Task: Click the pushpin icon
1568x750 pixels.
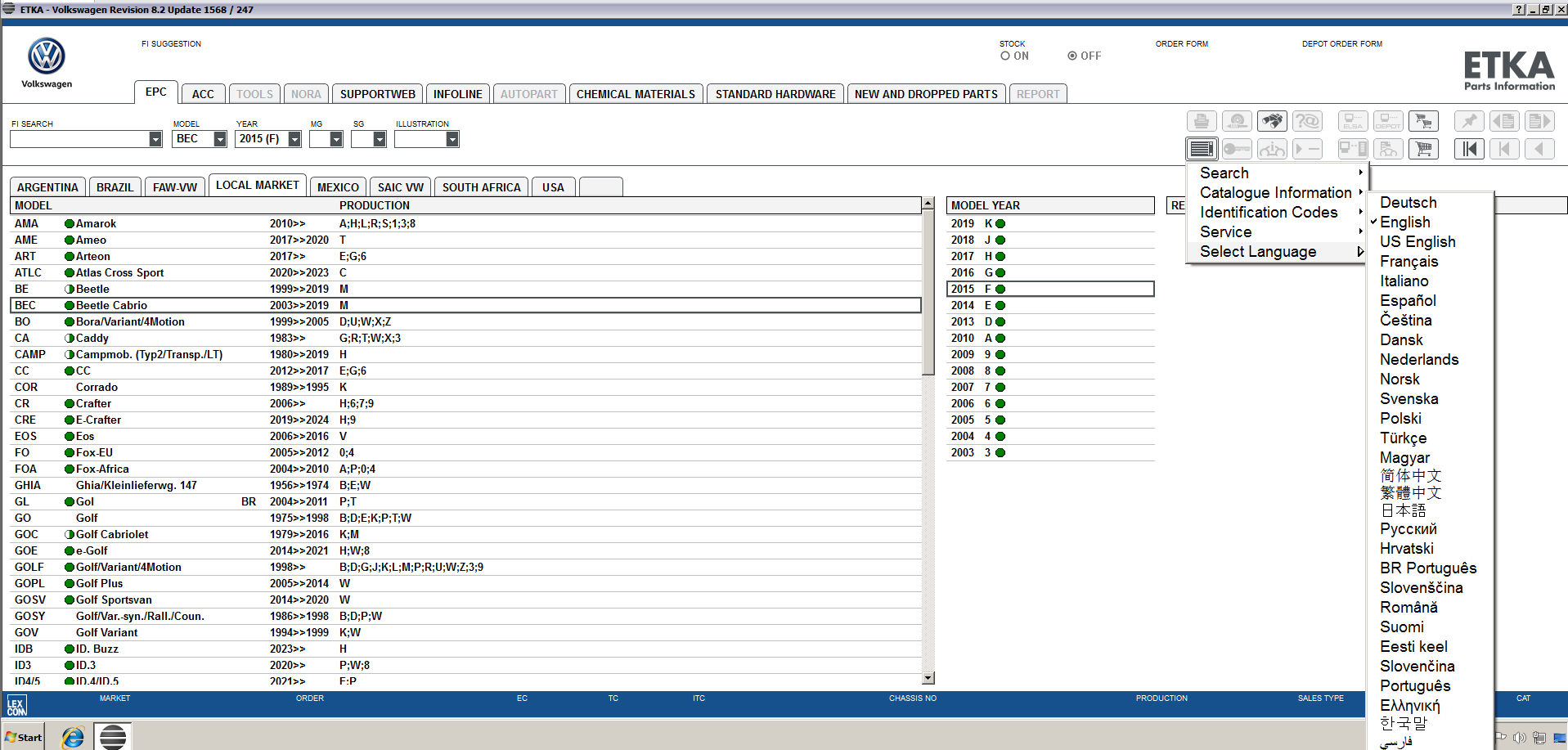Action: click(x=1469, y=122)
